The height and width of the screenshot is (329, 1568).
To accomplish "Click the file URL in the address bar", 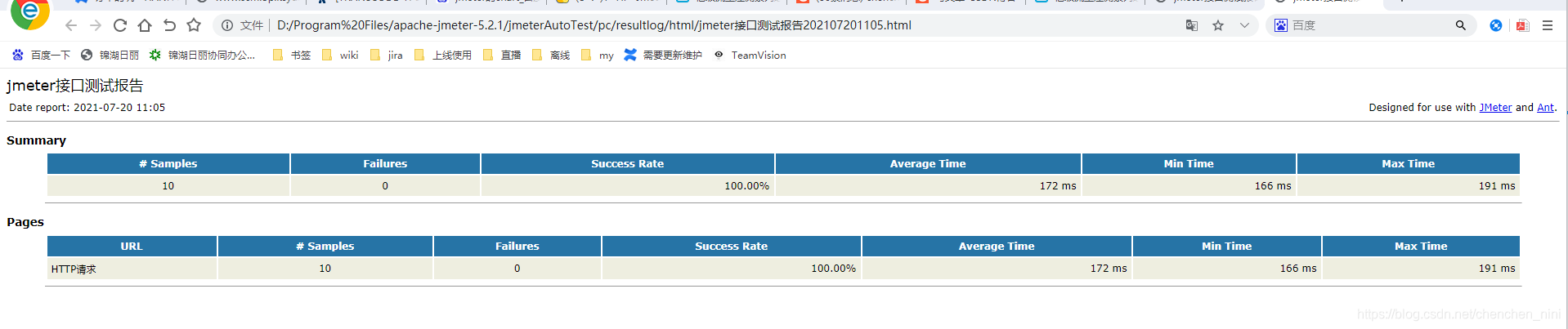I will [x=594, y=25].
